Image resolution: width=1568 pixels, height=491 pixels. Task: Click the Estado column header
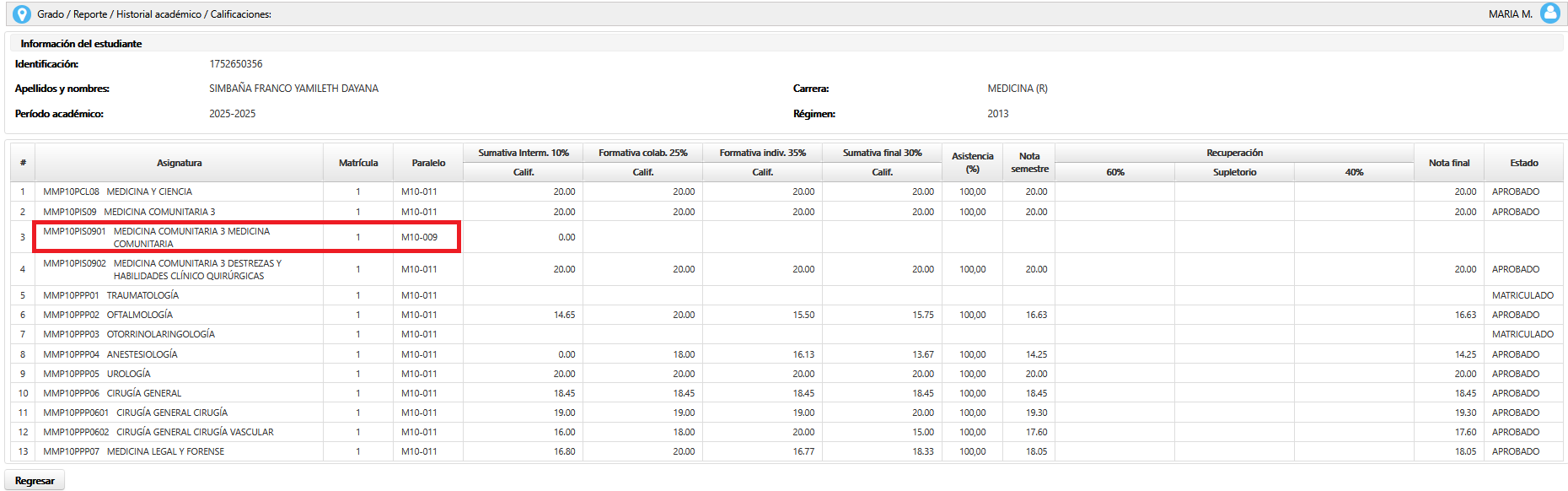click(x=1523, y=163)
